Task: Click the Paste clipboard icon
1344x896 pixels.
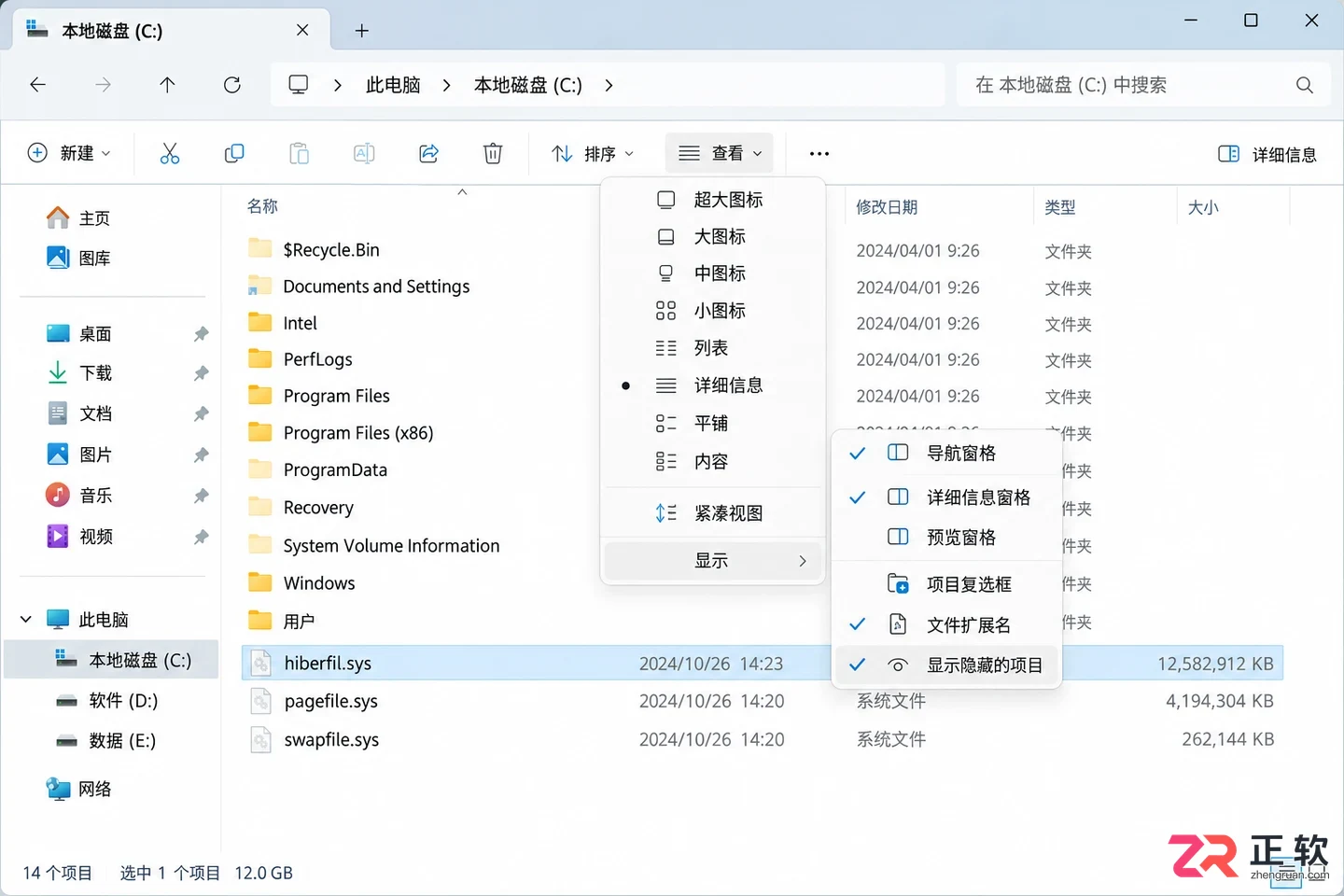Action: (x=299, y=153)
